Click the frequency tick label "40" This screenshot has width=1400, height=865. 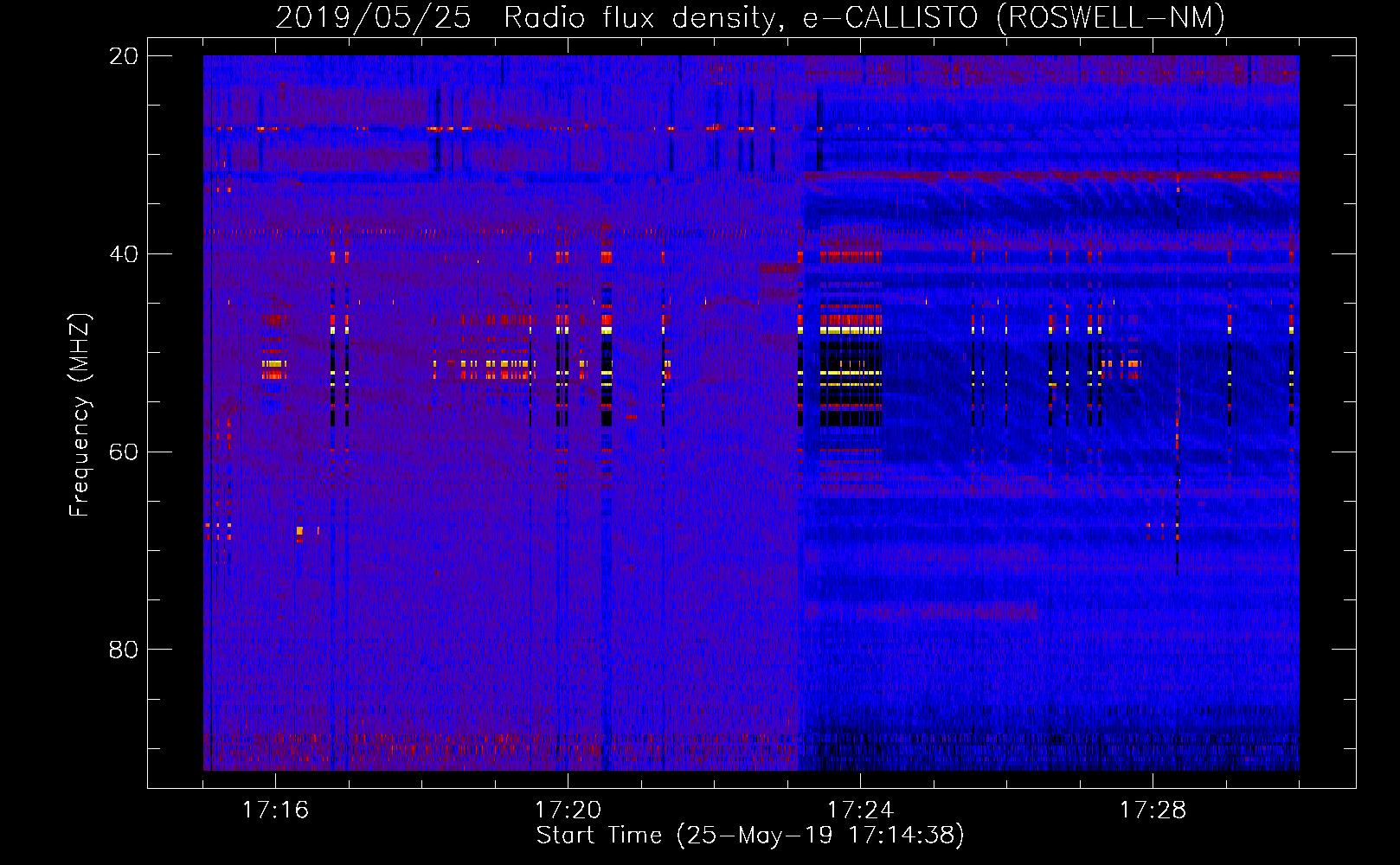point(123,254)
